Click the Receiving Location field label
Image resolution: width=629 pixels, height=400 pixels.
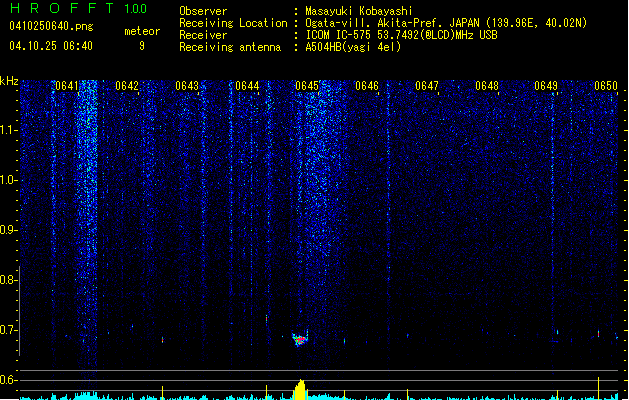pos(233,23)
